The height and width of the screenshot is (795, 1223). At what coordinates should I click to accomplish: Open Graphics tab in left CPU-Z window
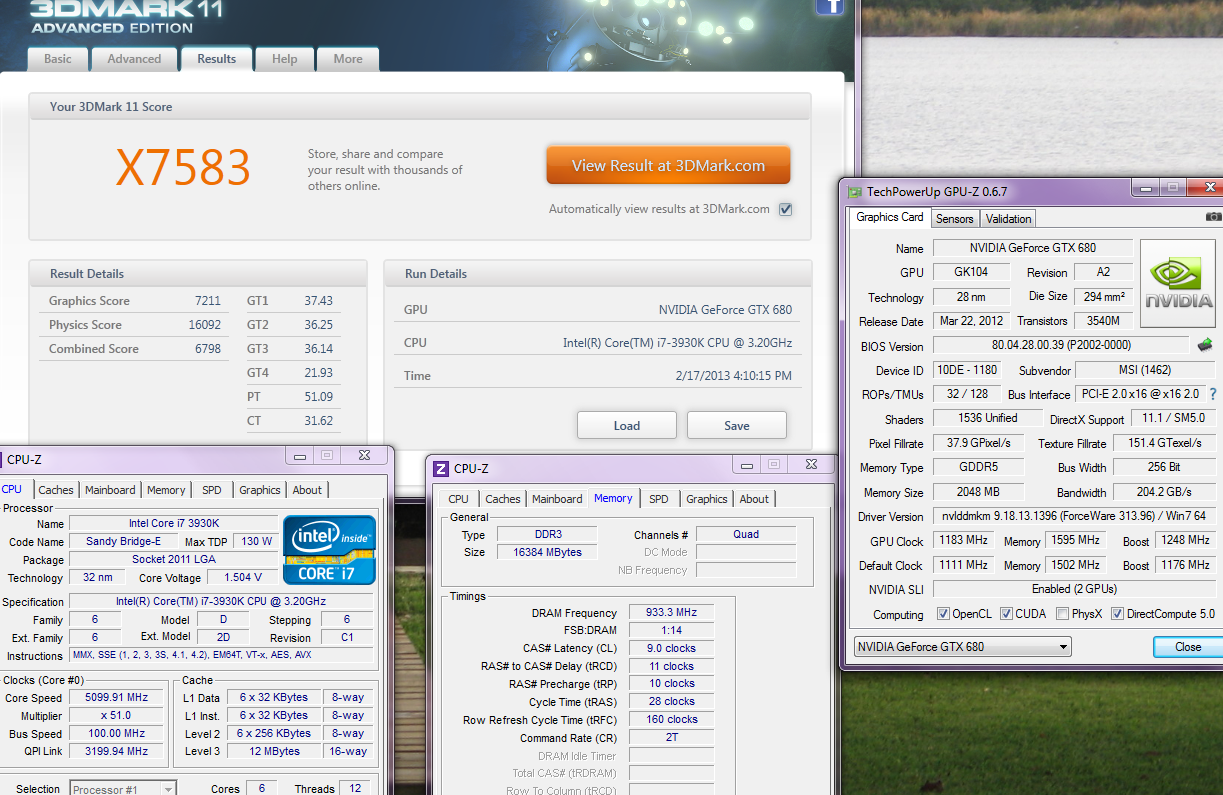click(260, 490)
